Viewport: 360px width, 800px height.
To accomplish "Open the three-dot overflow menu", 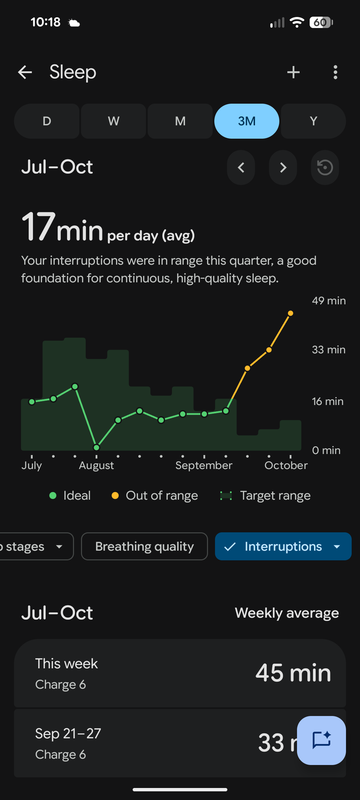I will (x=335, y=72).
